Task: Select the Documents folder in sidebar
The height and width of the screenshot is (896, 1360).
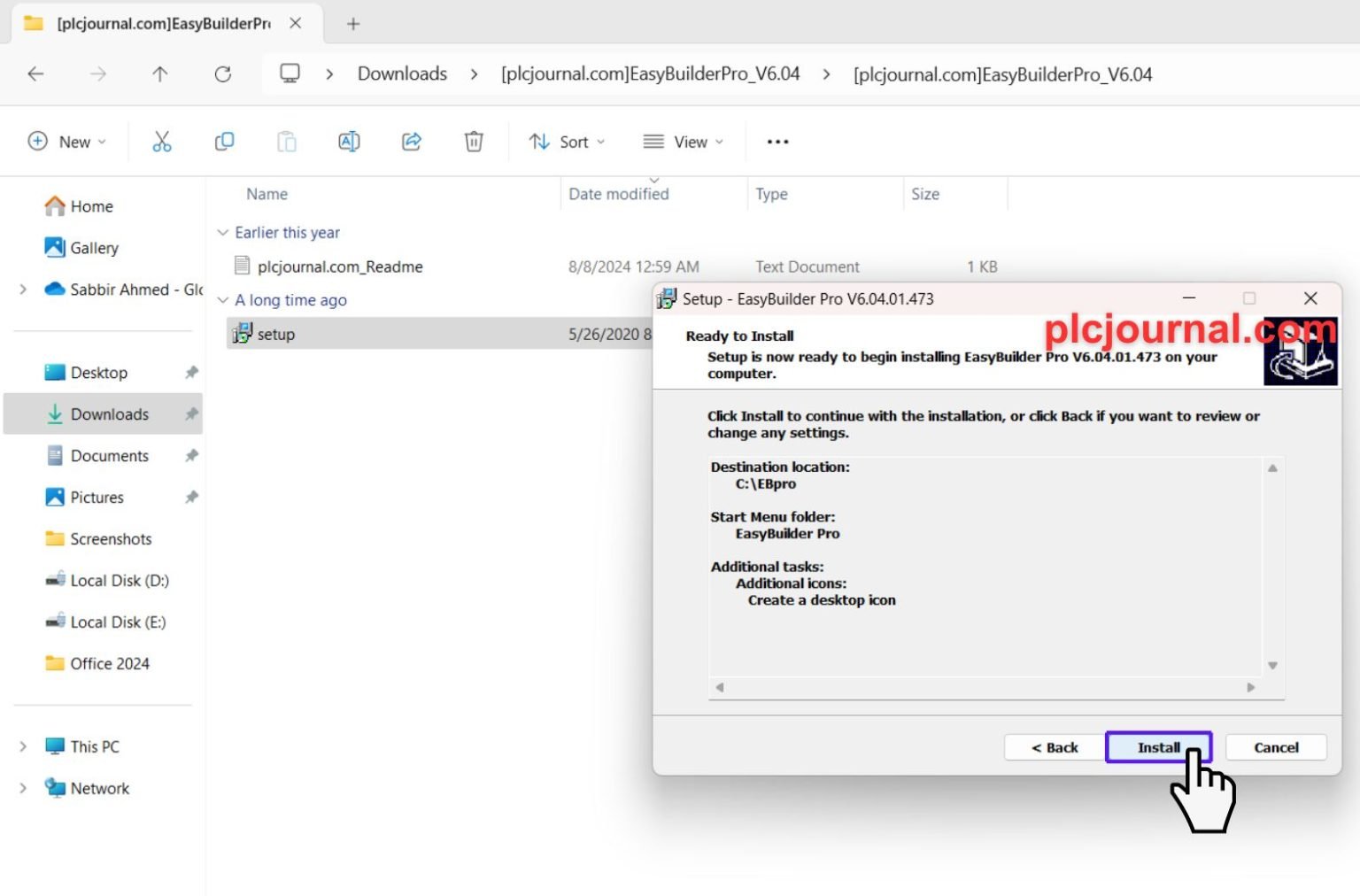Action: click(110, 456)
